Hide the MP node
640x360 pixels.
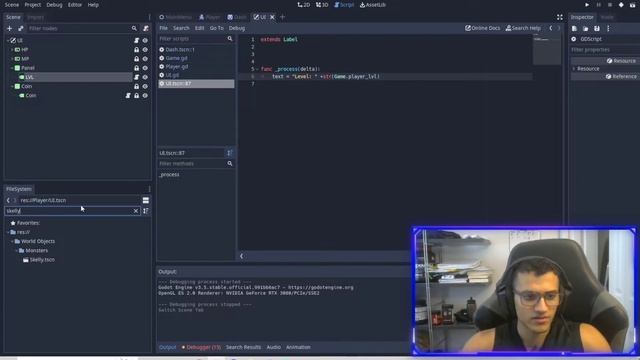pos(145,59)
